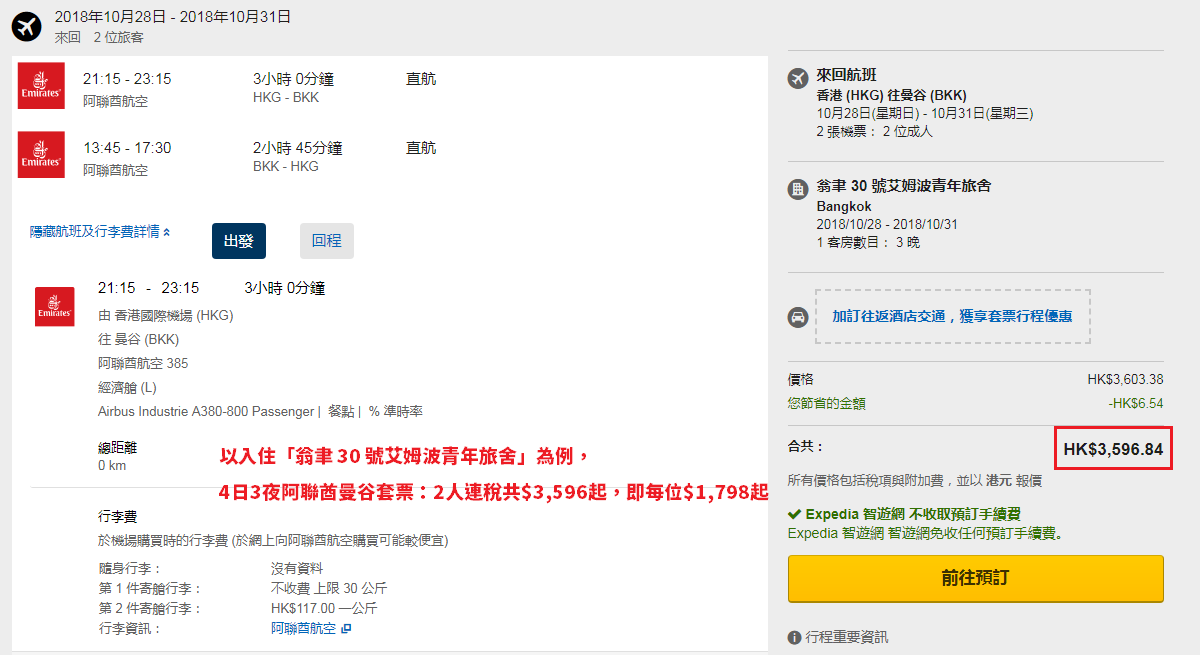Click the 2 張機票： 2 位成人 line

[x=875, y=131]
